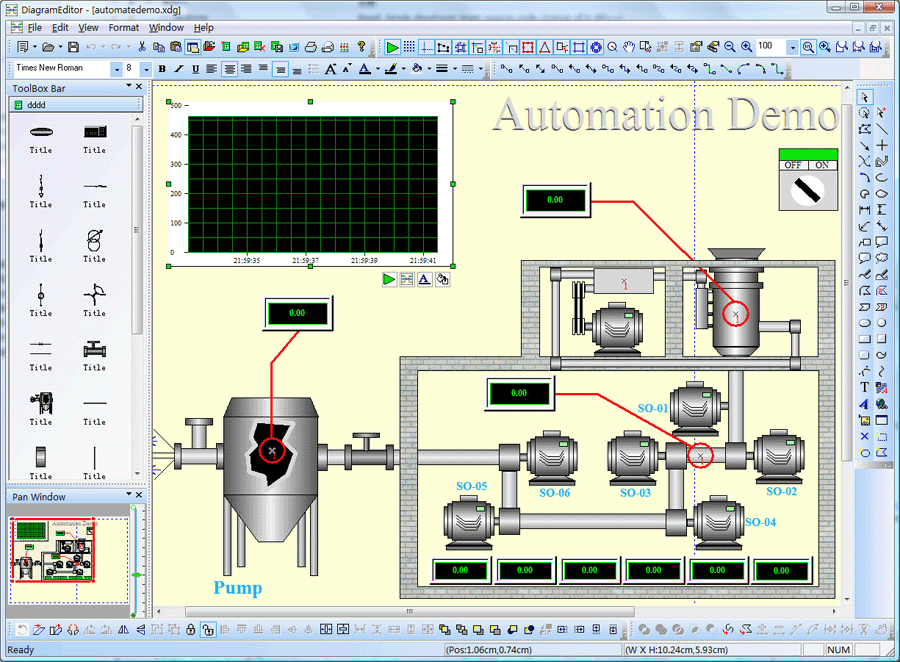
Task: Select the Pan hand tool
Action: [629, 47]
